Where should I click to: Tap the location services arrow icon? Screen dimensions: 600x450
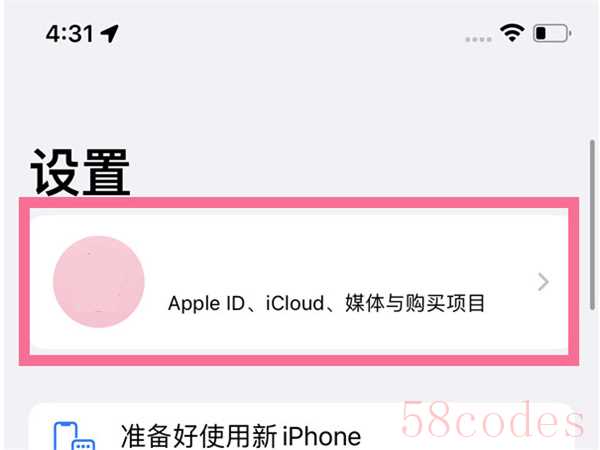(x=109, y=33)
